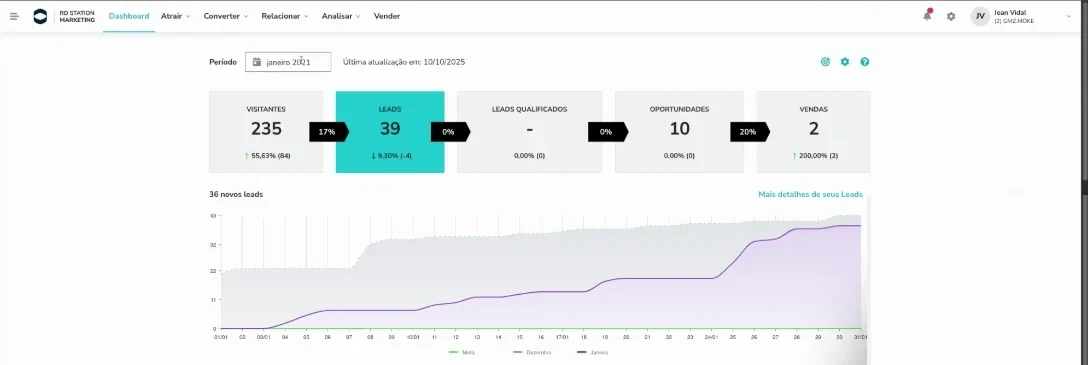Screen dimensions: 1088x365
Task: Click the 235 visitors value
Action: click(x=266, y=128)
